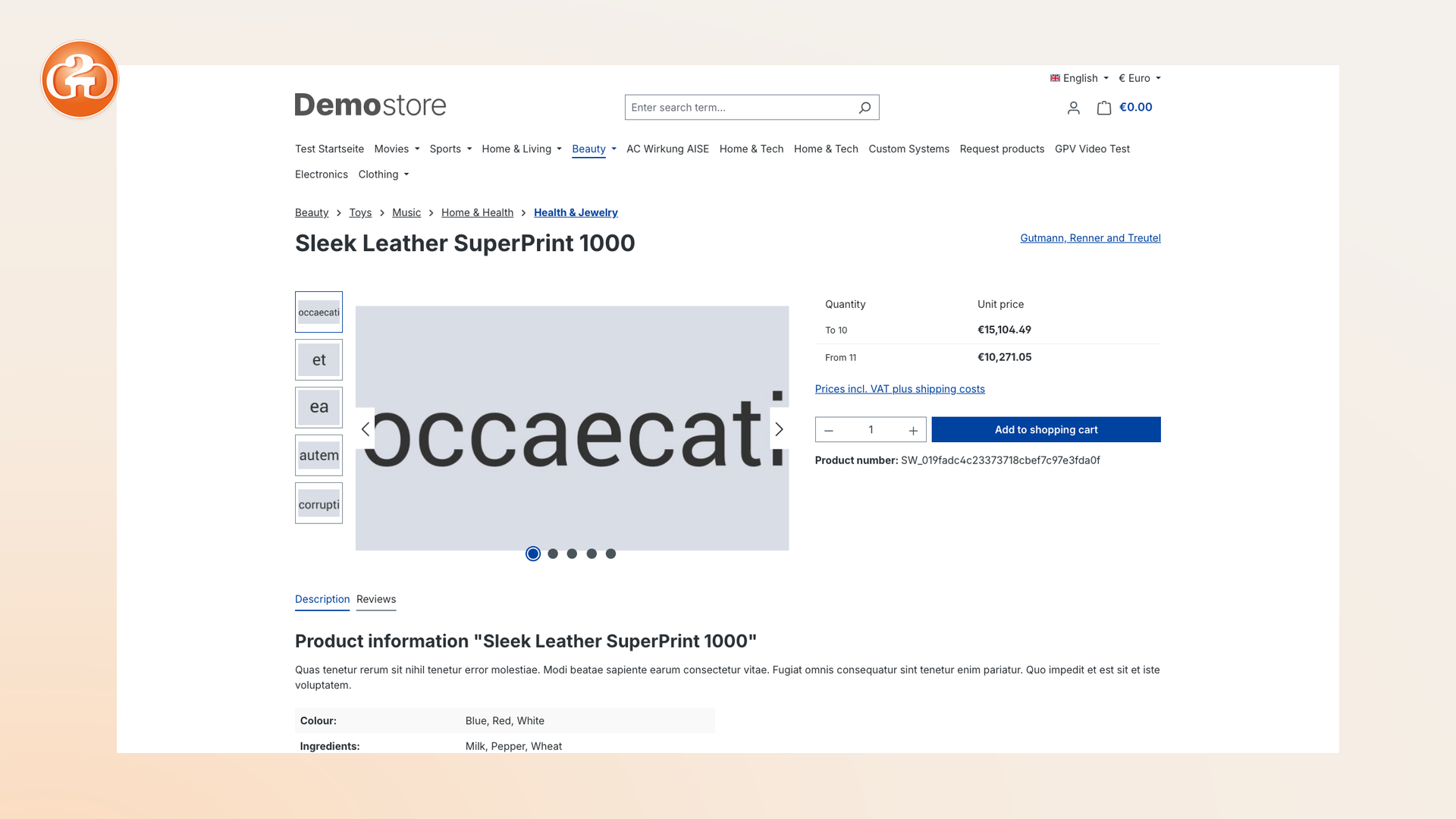Screen dimensions: 1456x819
Task: Click the search magnifier icon
Action: [864, 108]
